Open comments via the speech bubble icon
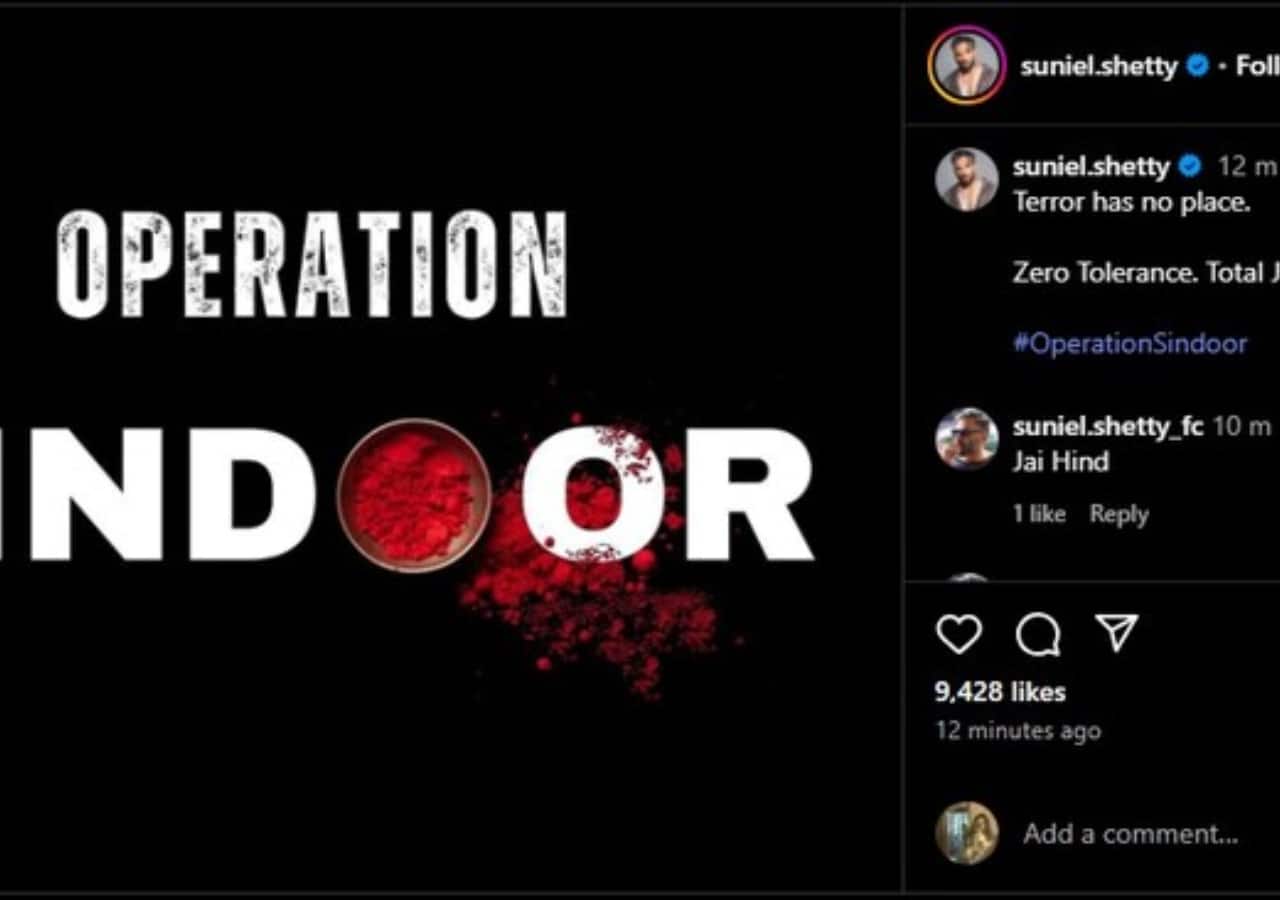The width and height of the screenshot is (1280, 900). tap(1038, 634)
